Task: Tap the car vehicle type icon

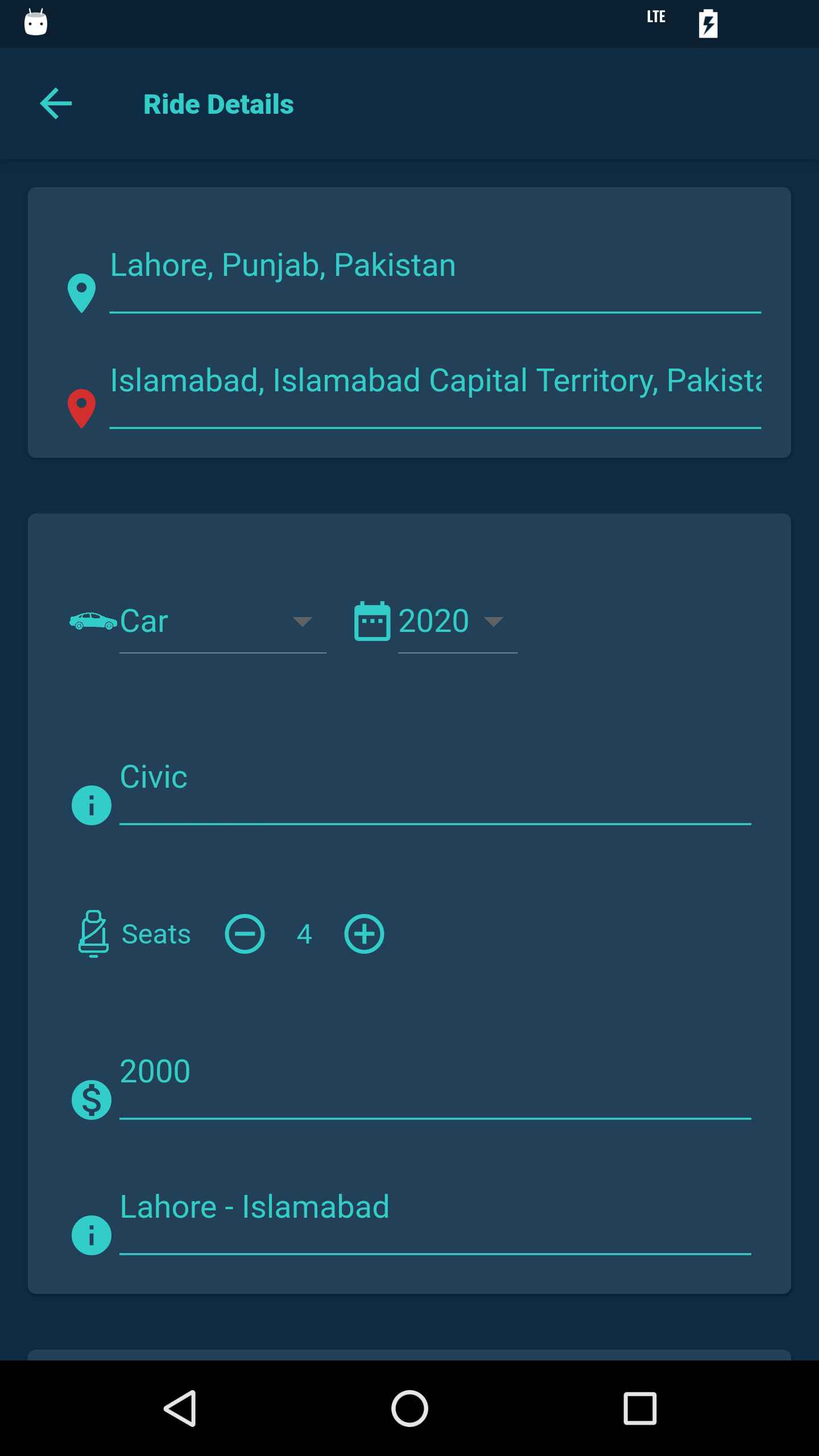Action: click(x=93, y=621)
